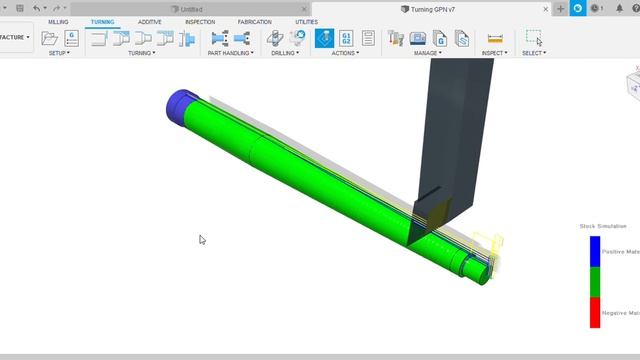Click the first Part Handling icon
This screenshot has height=360, width=640.
[220, 38]
